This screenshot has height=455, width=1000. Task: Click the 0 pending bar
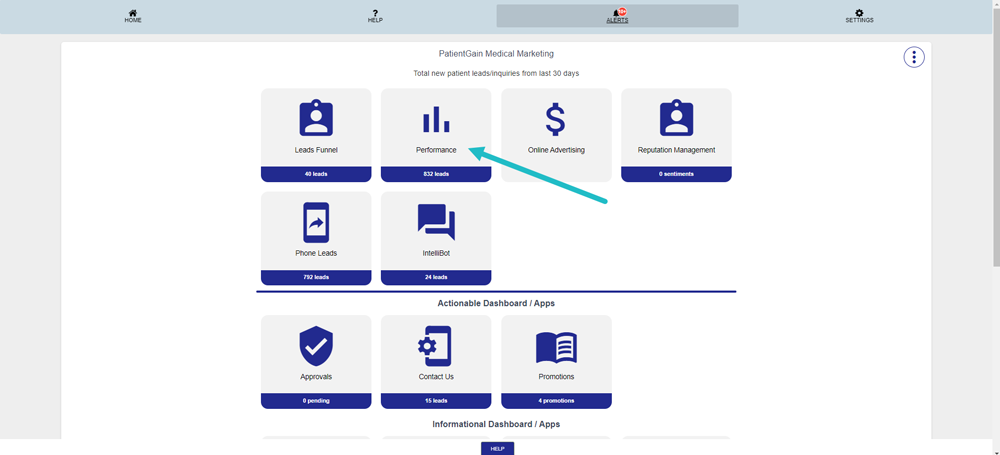pos(316,401)
